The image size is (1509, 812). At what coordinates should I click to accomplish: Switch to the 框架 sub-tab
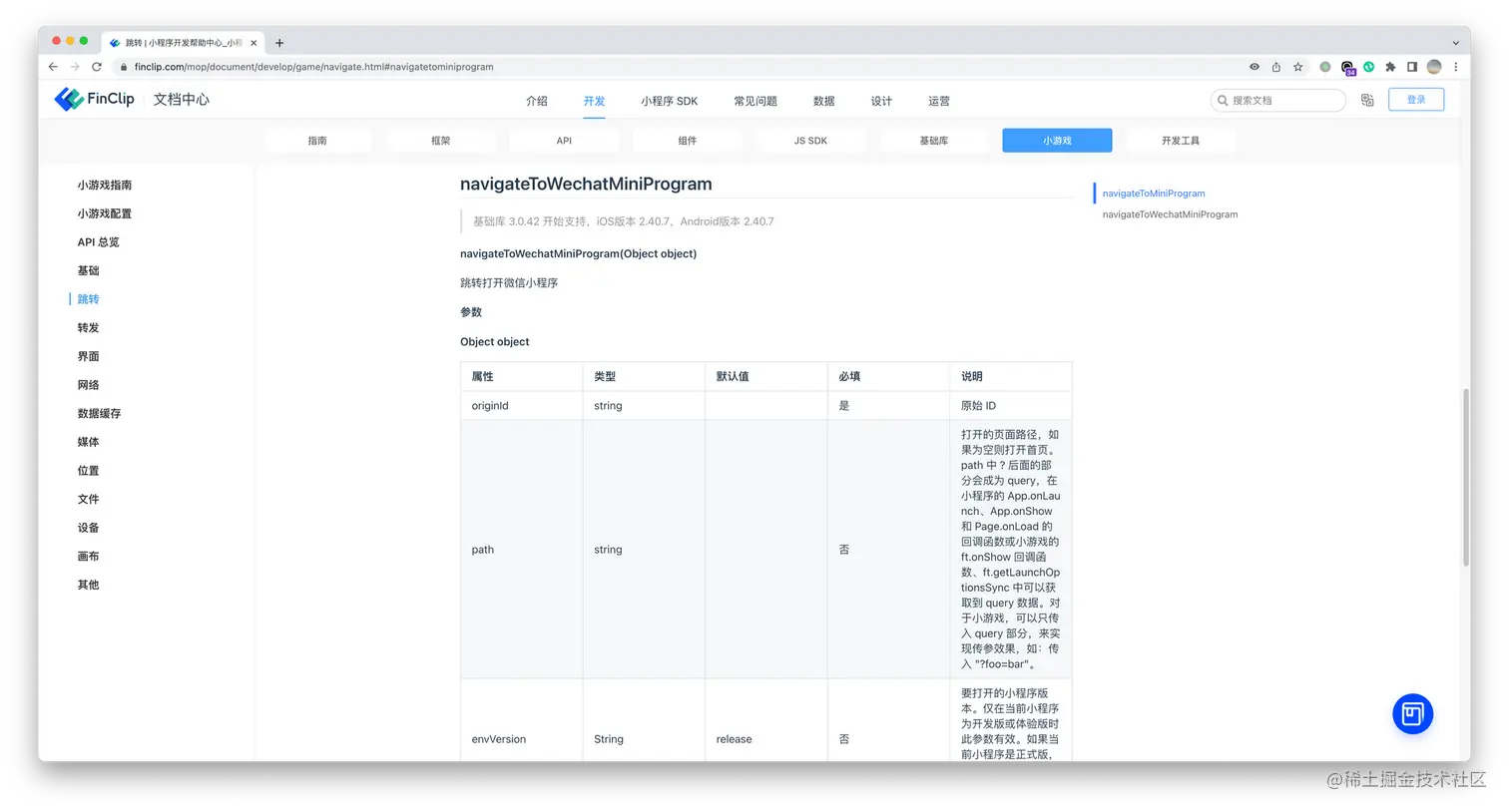441,141
